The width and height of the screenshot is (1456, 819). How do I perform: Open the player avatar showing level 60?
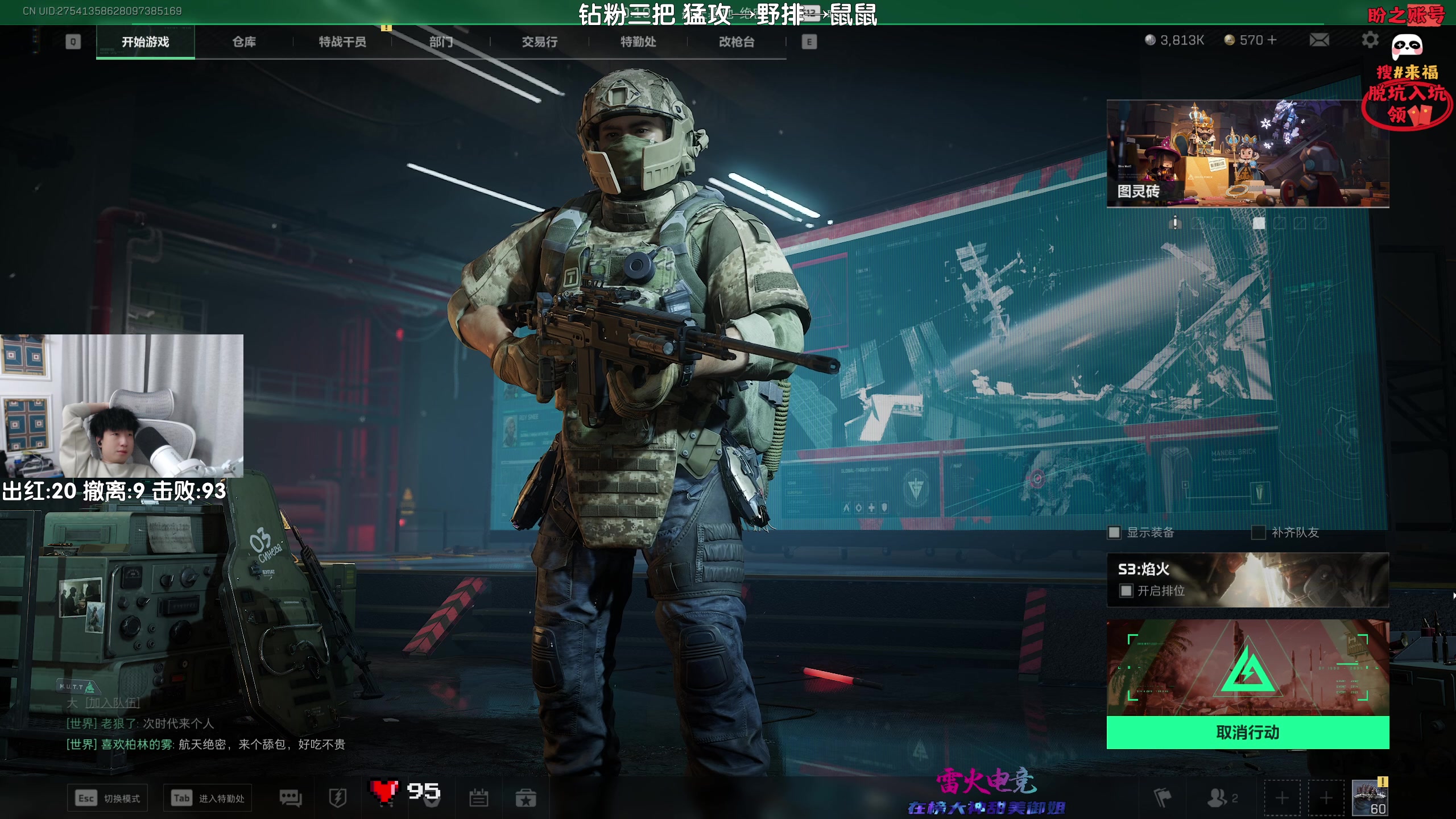(x=1370, y=798)
